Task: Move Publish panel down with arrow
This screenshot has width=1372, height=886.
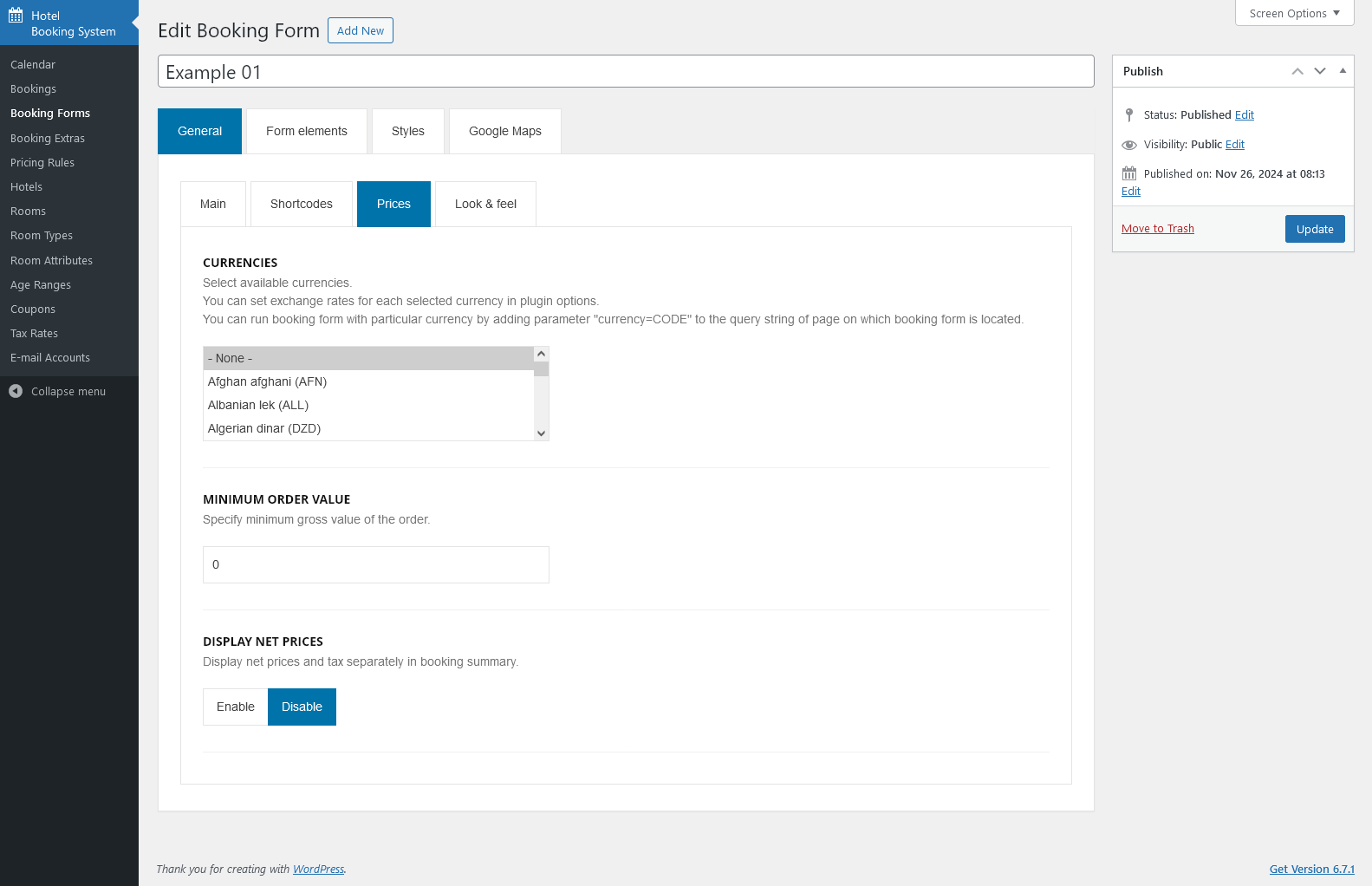Action: [1319, 71]
